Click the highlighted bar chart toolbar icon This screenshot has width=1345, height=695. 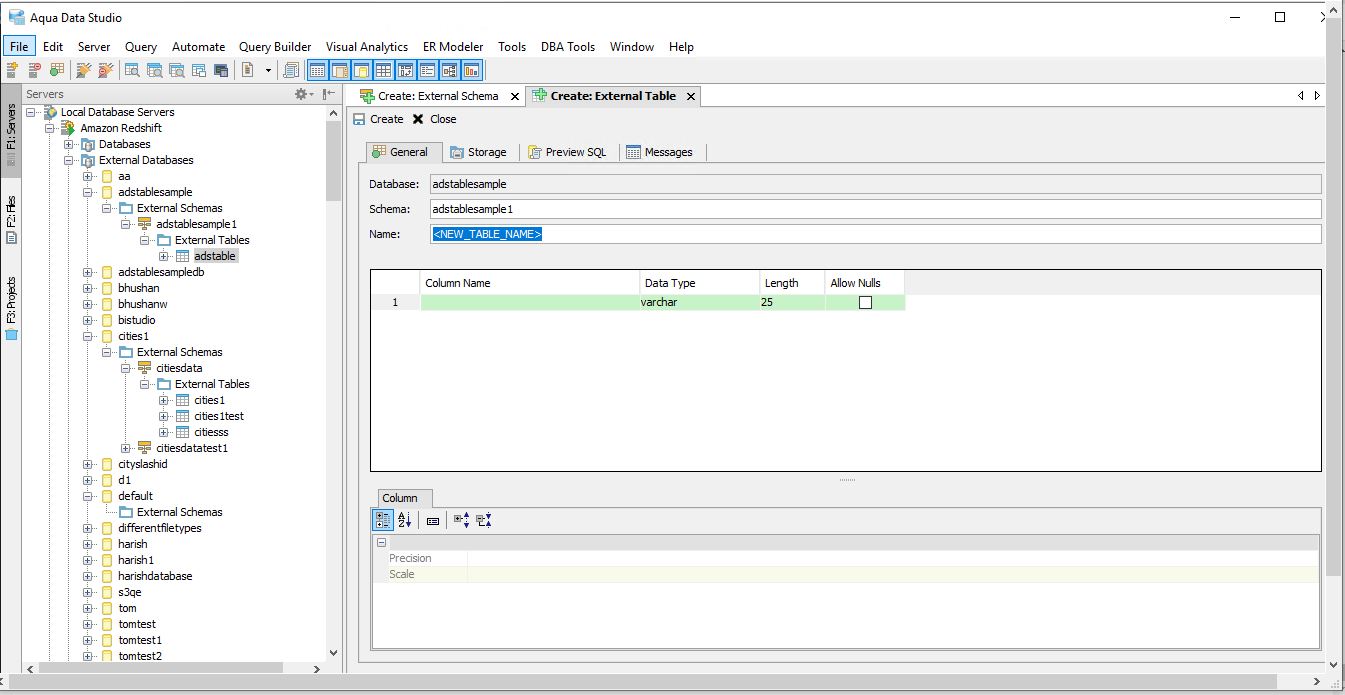click(471, 70)
